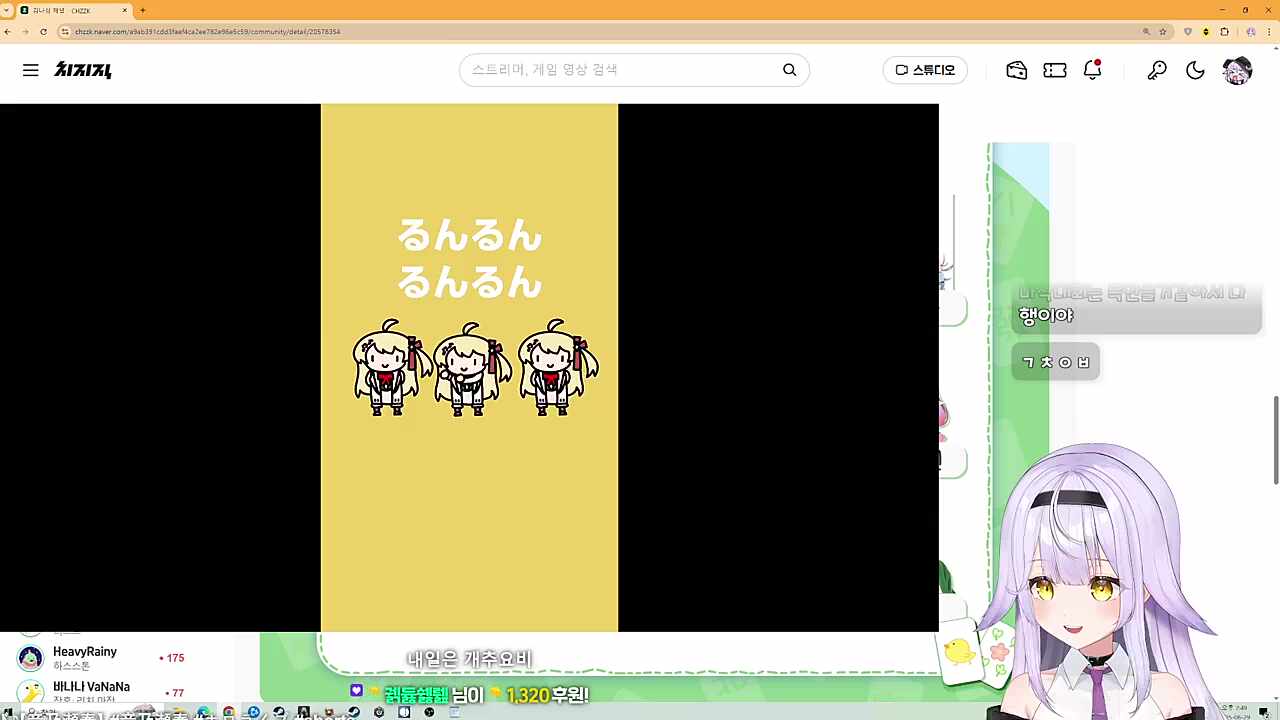Open the notifications bell
The width and height of the screenshot is (1280, 720).
coord(1092,70)
